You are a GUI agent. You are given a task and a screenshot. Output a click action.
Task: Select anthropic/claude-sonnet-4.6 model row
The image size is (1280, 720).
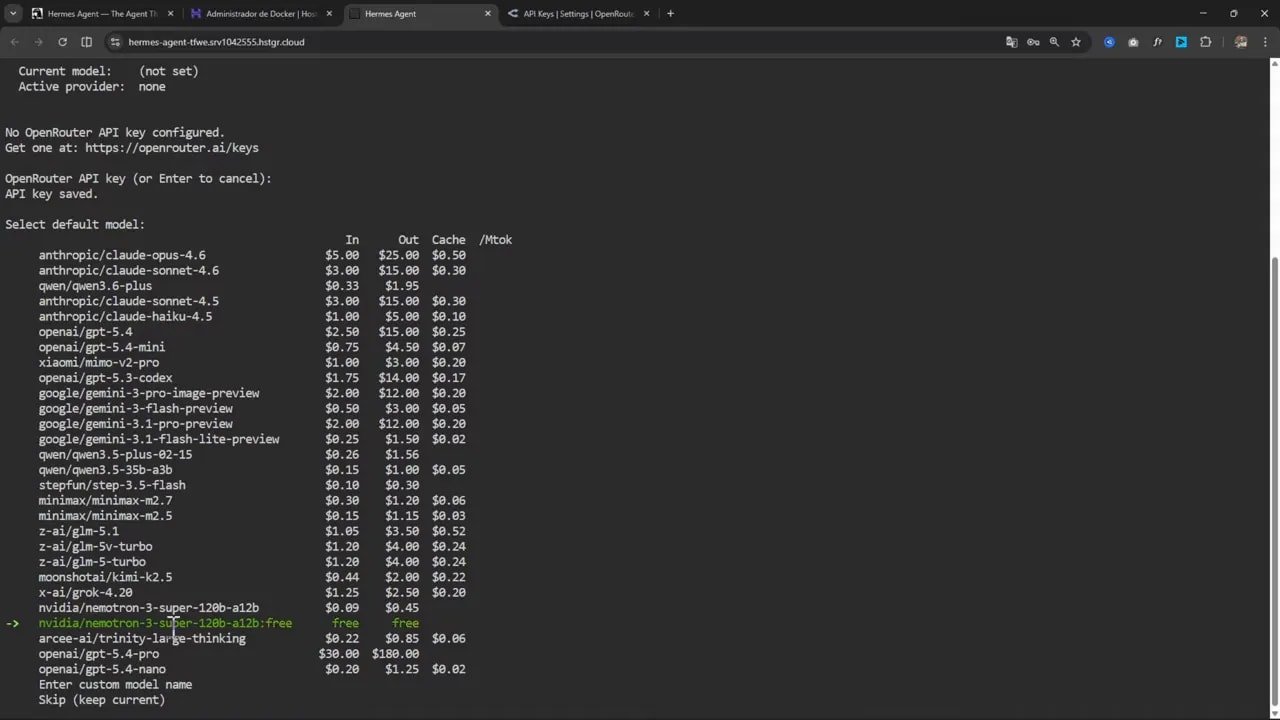[x=252, y=270]
